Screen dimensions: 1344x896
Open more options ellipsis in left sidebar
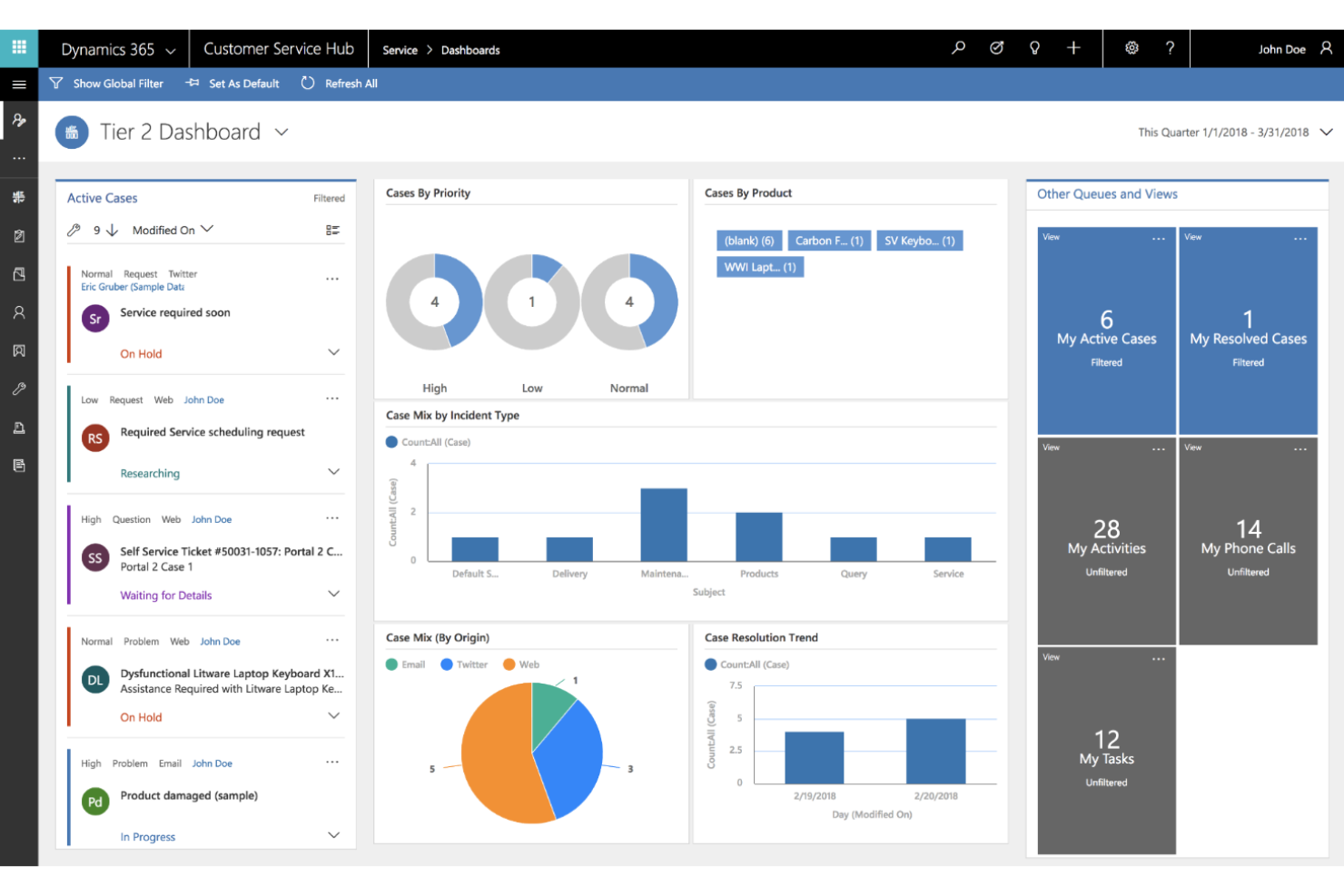point(19,158)
